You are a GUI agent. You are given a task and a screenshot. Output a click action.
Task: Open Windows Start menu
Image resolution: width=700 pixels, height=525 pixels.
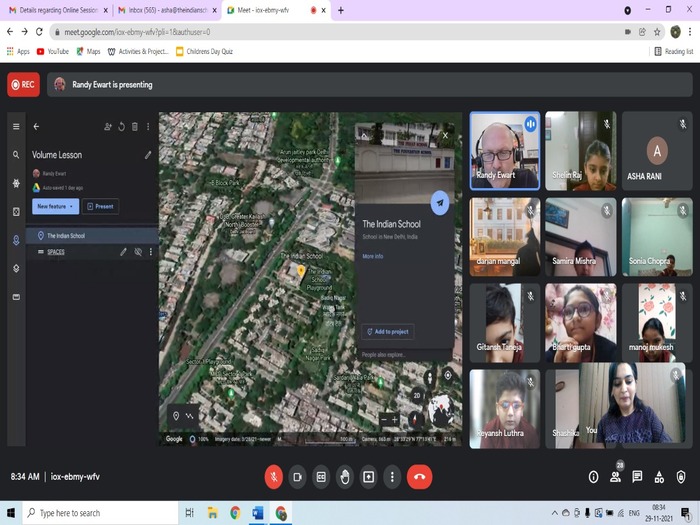click(11, 513)
